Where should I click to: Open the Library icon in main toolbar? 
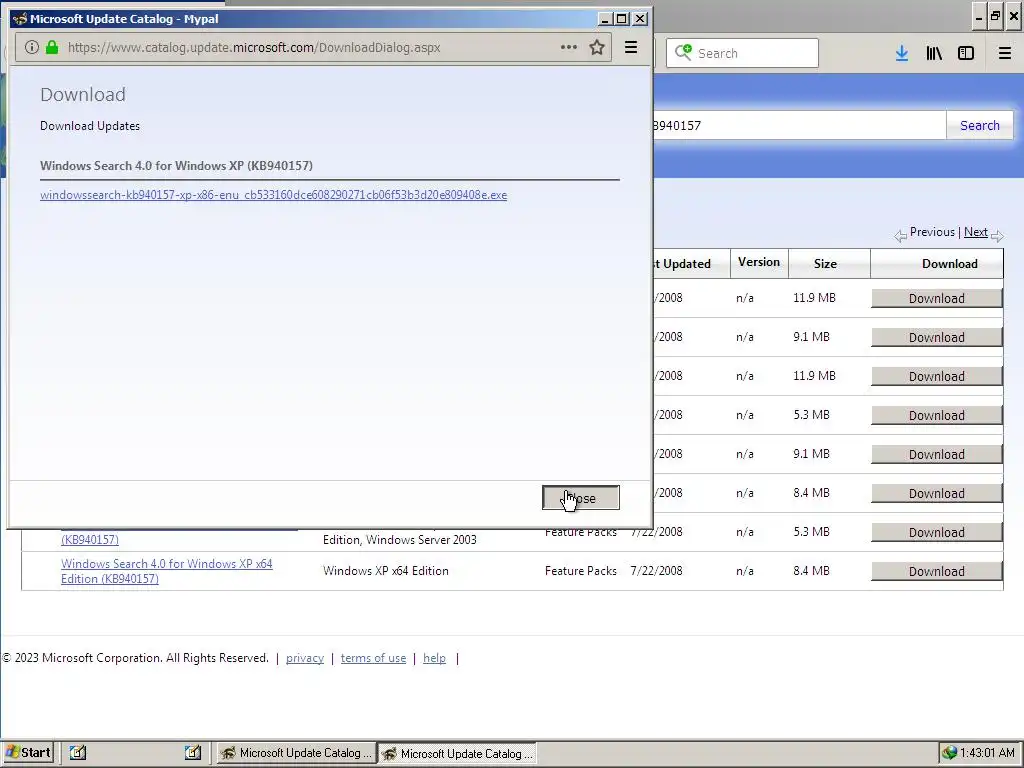click(x=934, y=54)
